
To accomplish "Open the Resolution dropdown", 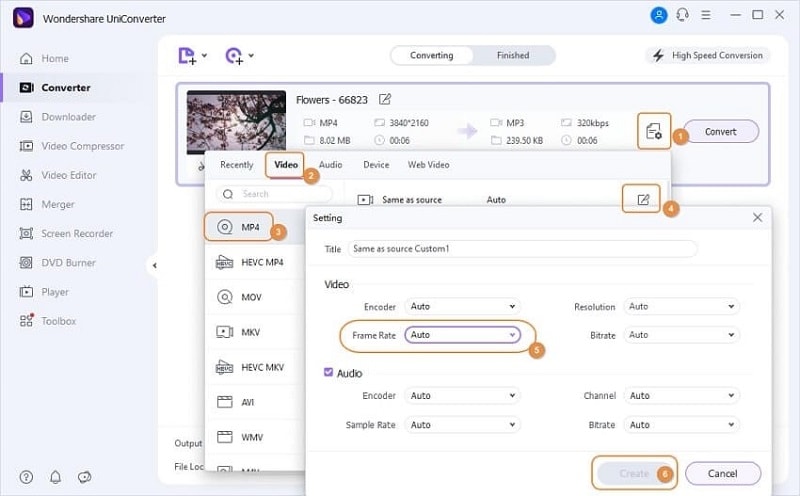I will [681, 306].
